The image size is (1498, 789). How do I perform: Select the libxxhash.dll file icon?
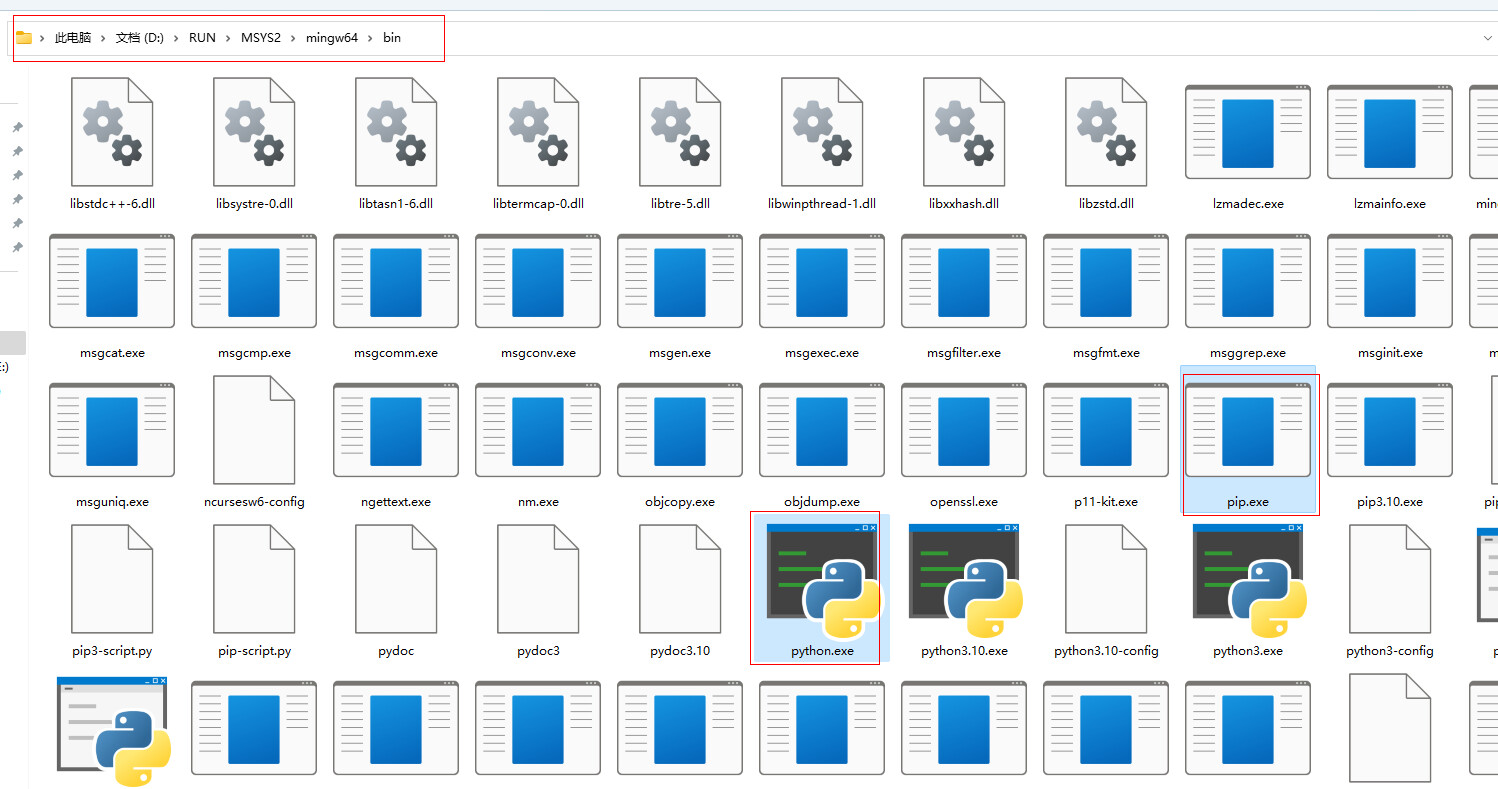pyautogui.click(x=964, y=132)
